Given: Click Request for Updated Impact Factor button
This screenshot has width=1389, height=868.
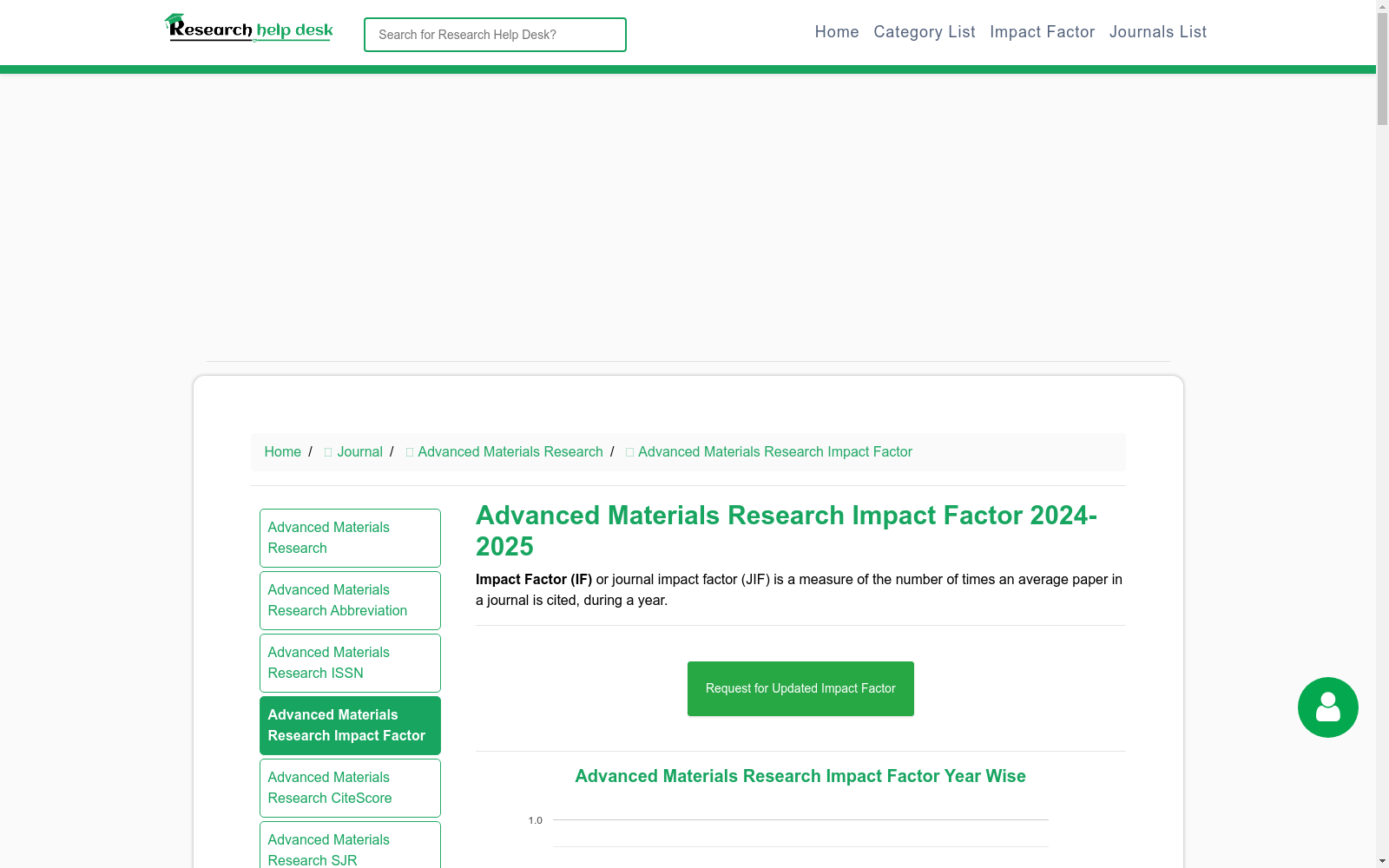Looking at the screenshot, I should (800, 688).
